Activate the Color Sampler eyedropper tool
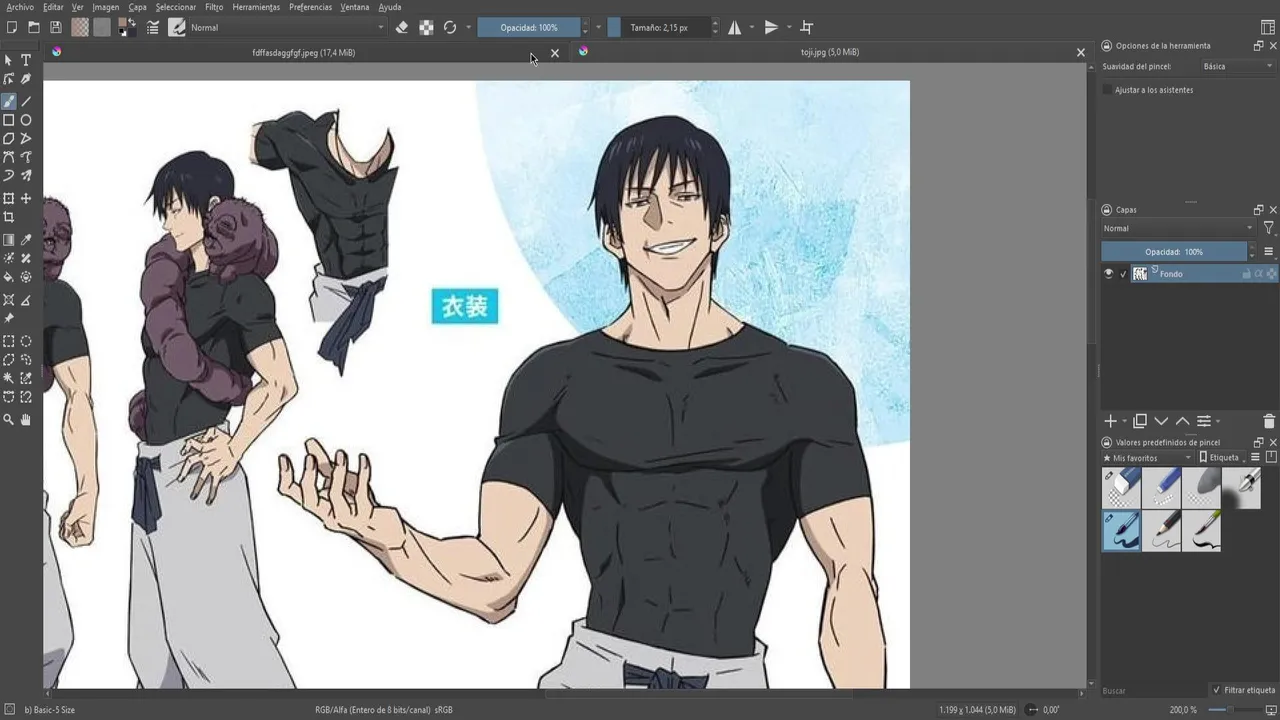The image size is (1280, 720). (x=26, y=240)
